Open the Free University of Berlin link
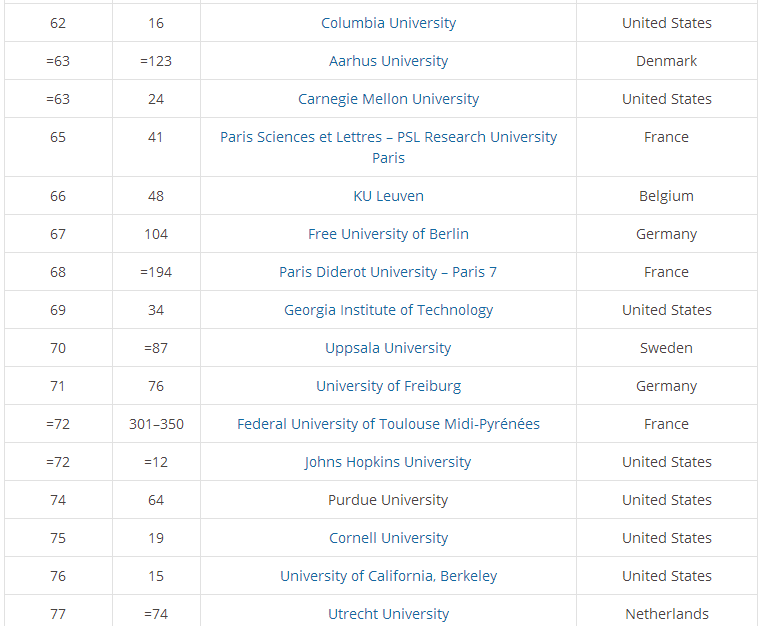Viewport: 764px width, 626px height. 388,234
